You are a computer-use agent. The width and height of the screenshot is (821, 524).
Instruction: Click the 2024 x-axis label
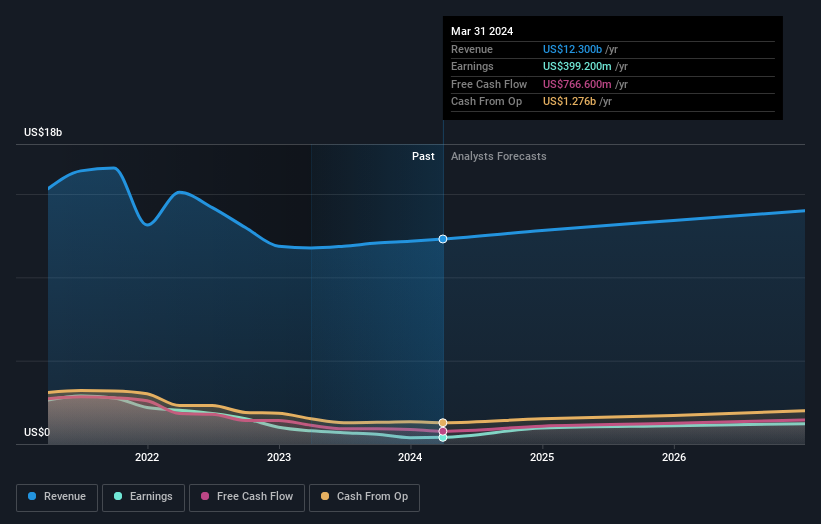click(x=410, y=457)
